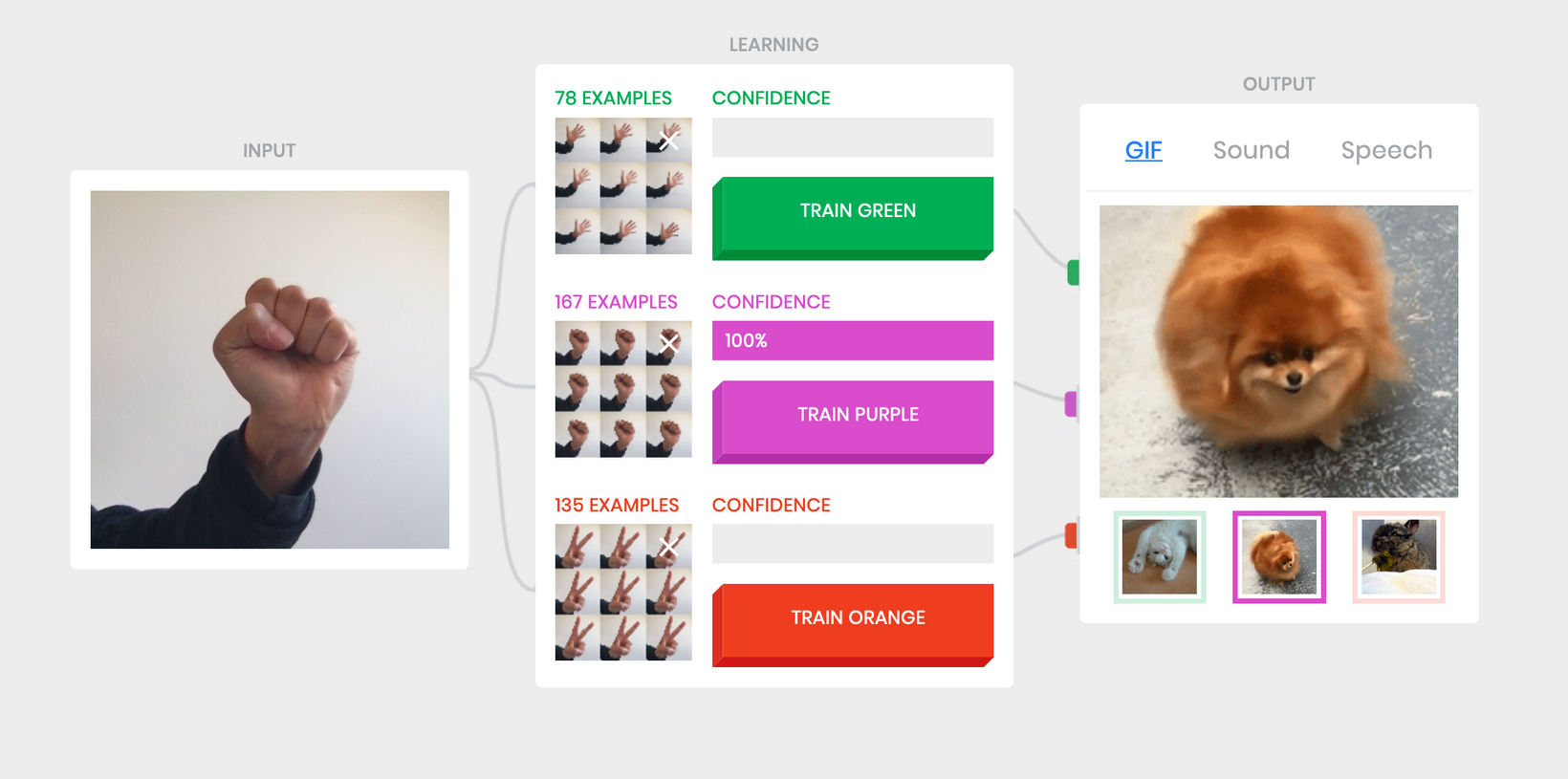
Task: Delete green class examples with X icon
Action: (668, 141)
